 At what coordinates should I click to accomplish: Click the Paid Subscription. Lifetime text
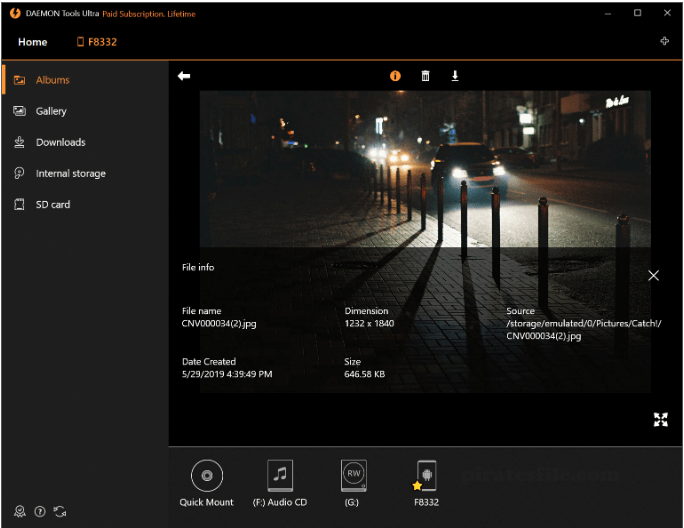149,14
